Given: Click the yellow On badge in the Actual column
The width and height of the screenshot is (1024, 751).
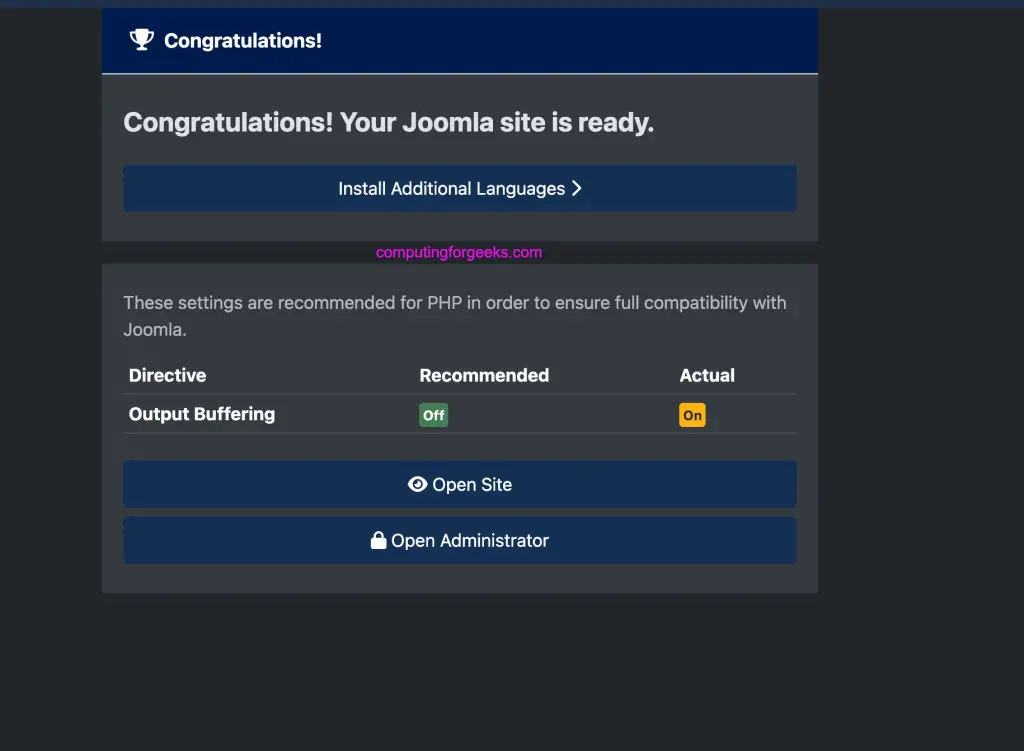Looking at the screenshot, I should (692, 415).
